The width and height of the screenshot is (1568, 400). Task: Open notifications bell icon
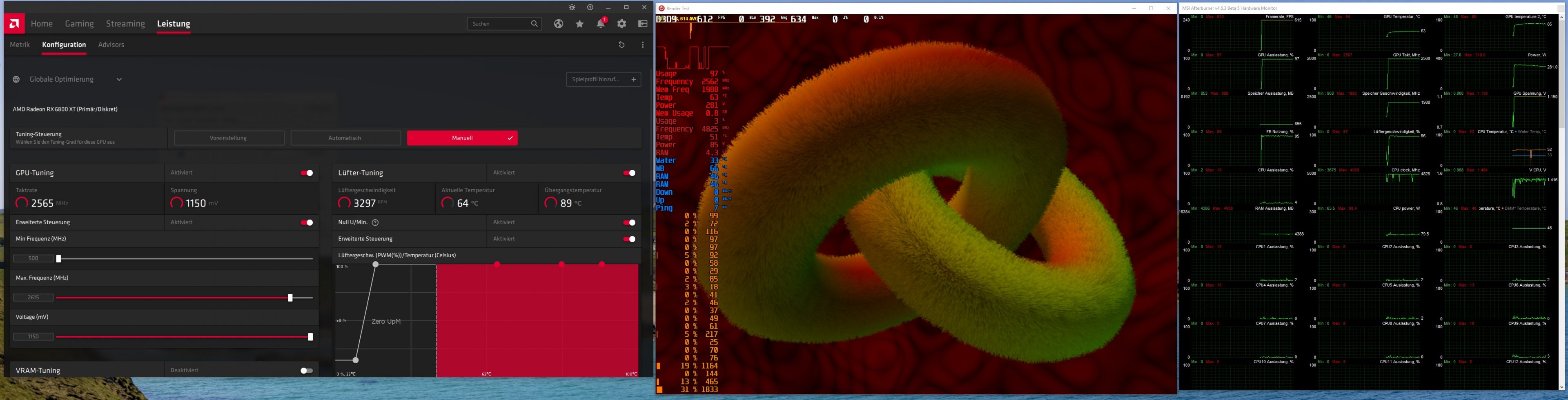(601, 23)
